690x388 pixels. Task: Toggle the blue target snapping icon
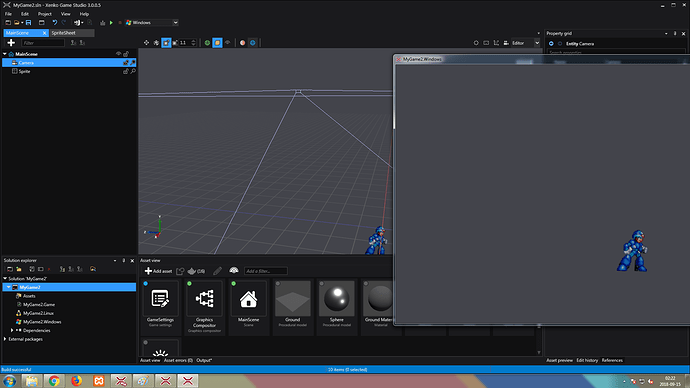click(x=253, y=43)
